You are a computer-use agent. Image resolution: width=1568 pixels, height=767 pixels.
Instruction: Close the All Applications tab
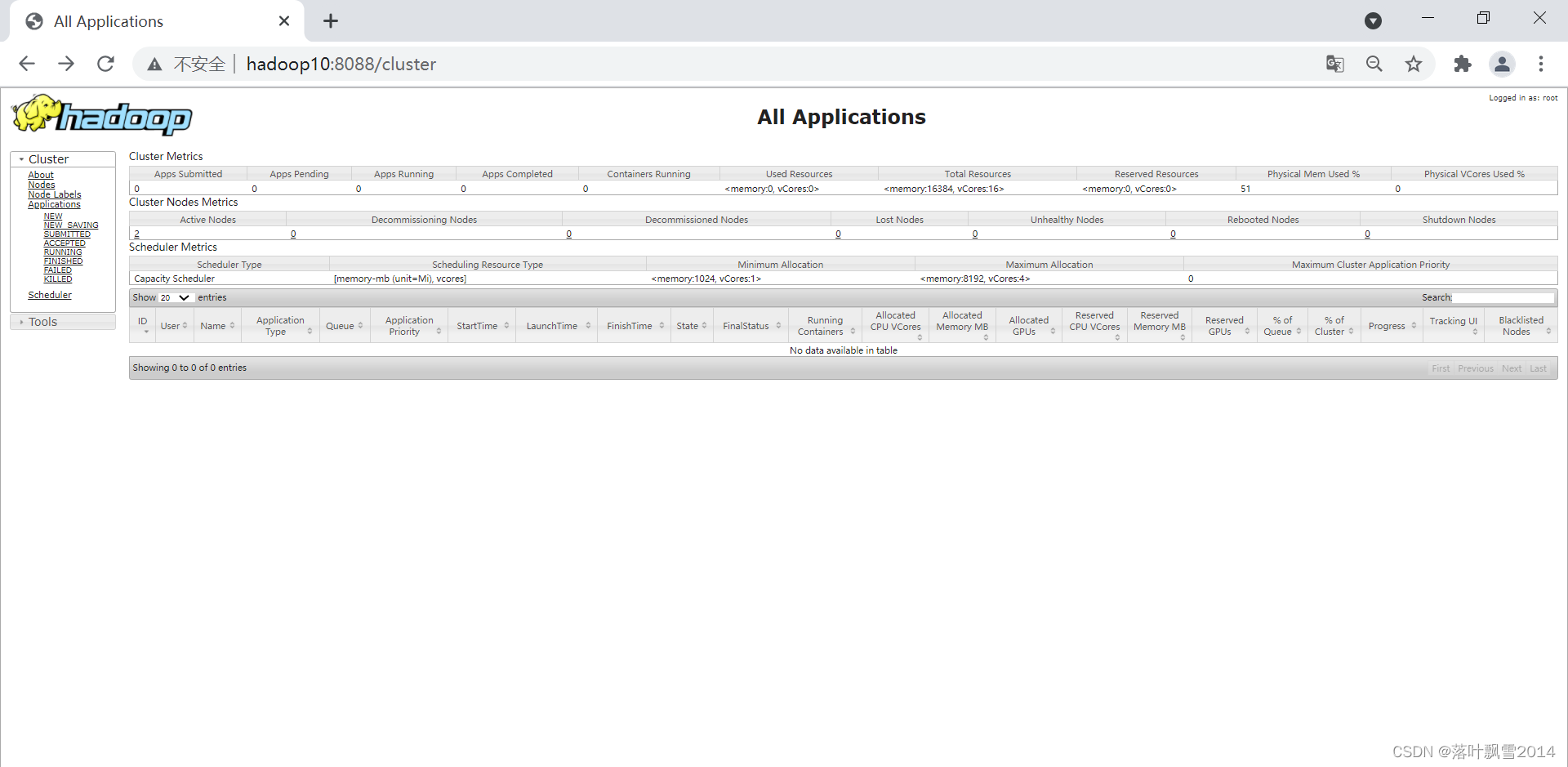(x=284, y=21)
